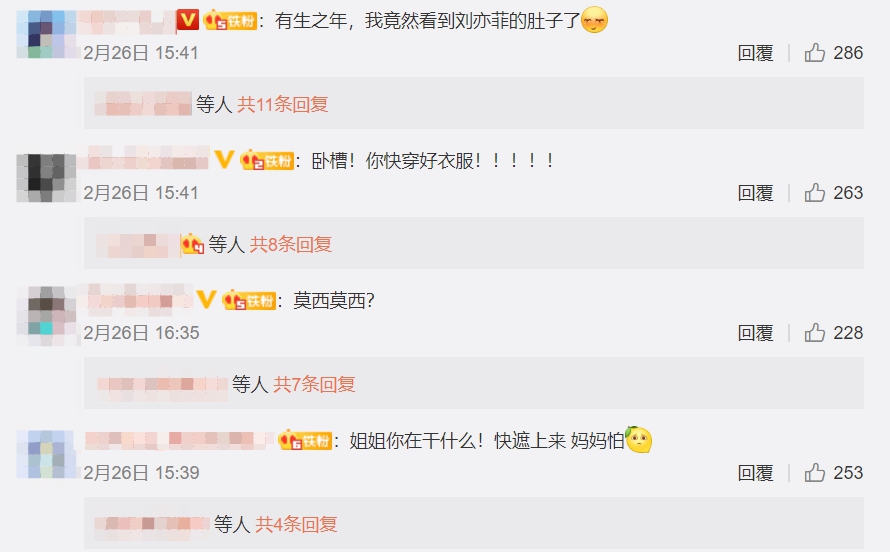Open the third commenter's avatar

[x=47, y=316]
